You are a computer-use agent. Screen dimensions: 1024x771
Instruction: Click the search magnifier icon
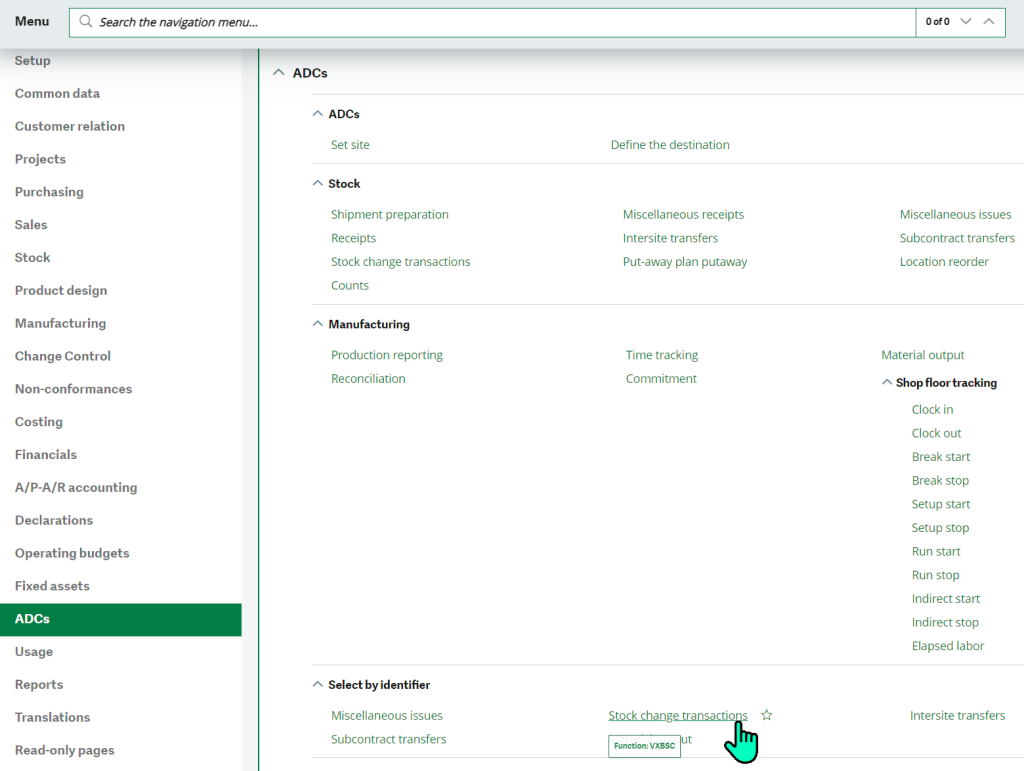[x=86, y=22]
